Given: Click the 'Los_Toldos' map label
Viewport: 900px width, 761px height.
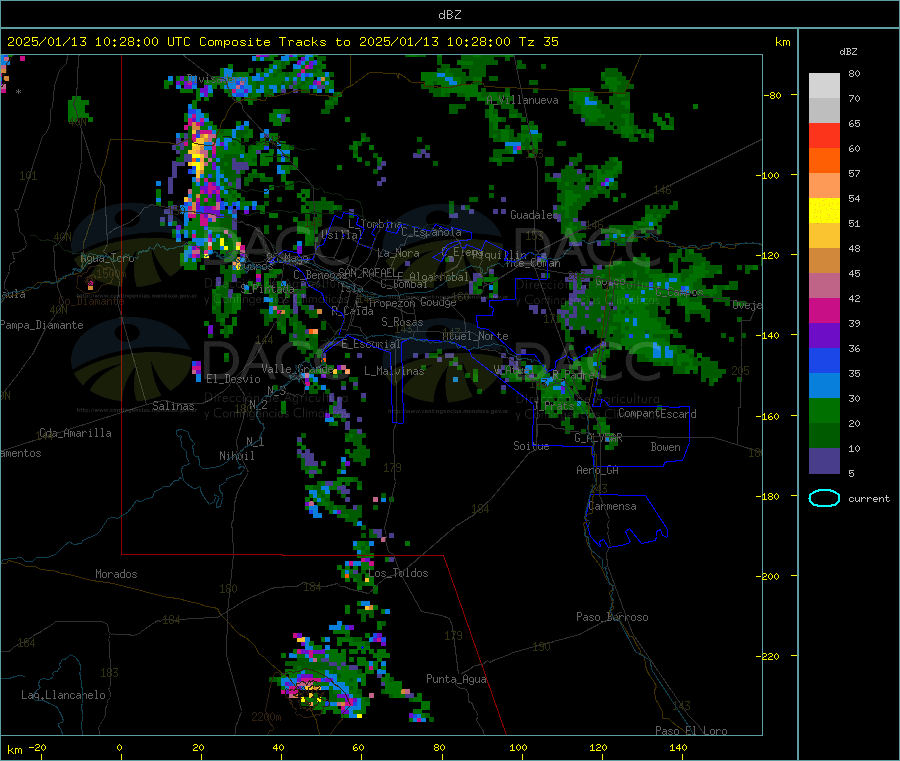Looking at the screenshot, I should point(398,573).
